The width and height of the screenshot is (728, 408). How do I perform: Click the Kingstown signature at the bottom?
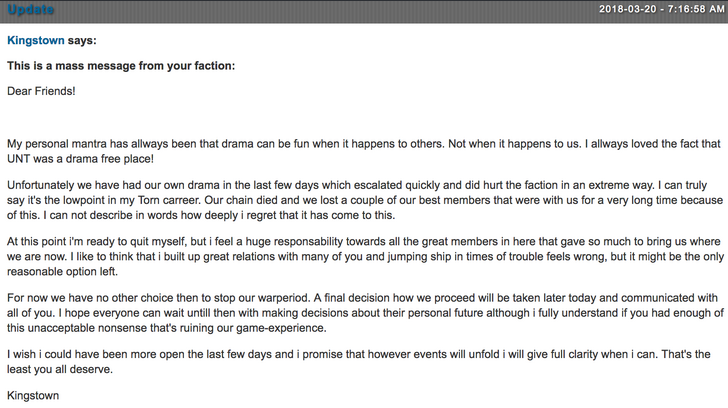[33, 395]
